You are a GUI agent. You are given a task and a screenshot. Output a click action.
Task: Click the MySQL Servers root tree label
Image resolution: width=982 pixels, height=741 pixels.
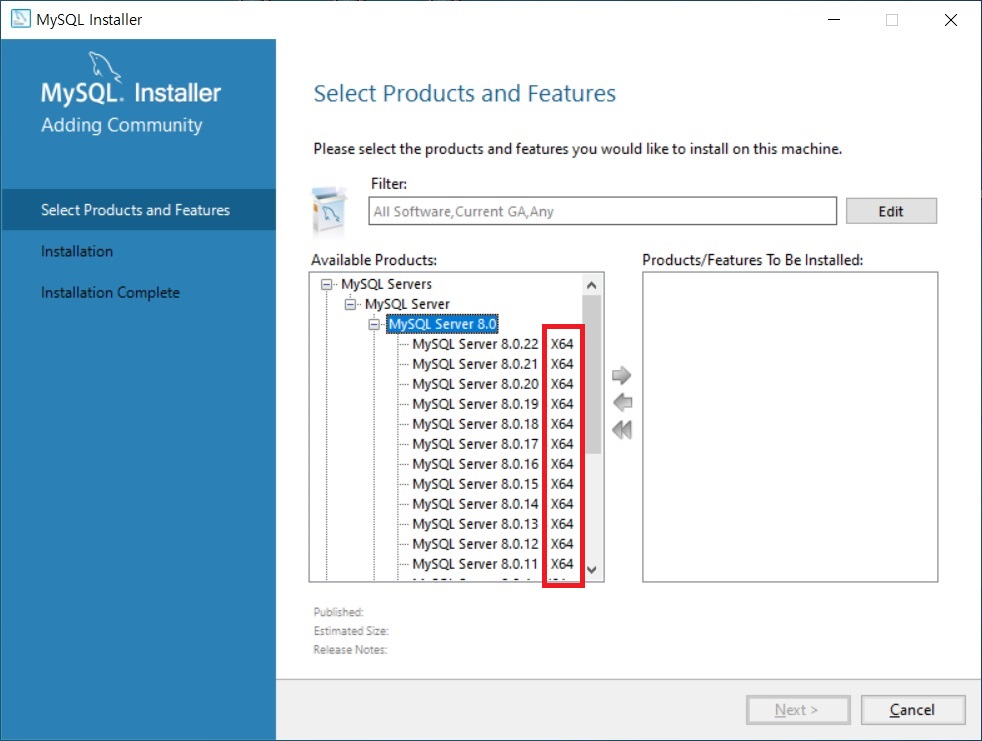(x=386, y=284)
